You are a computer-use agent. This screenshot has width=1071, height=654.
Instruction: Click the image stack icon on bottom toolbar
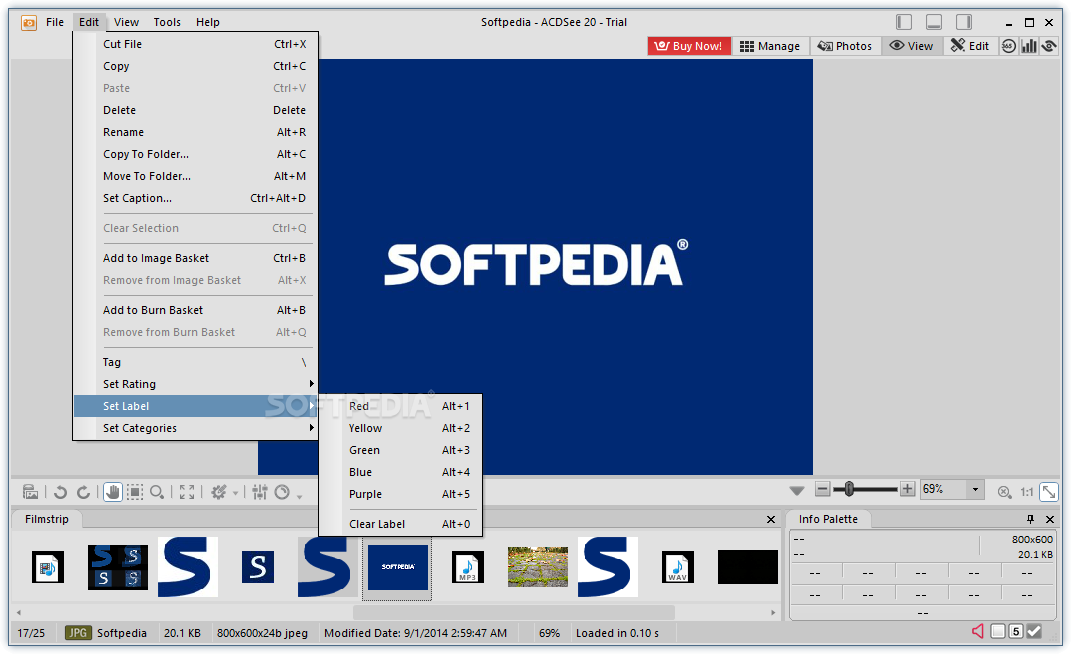[30, 492]
